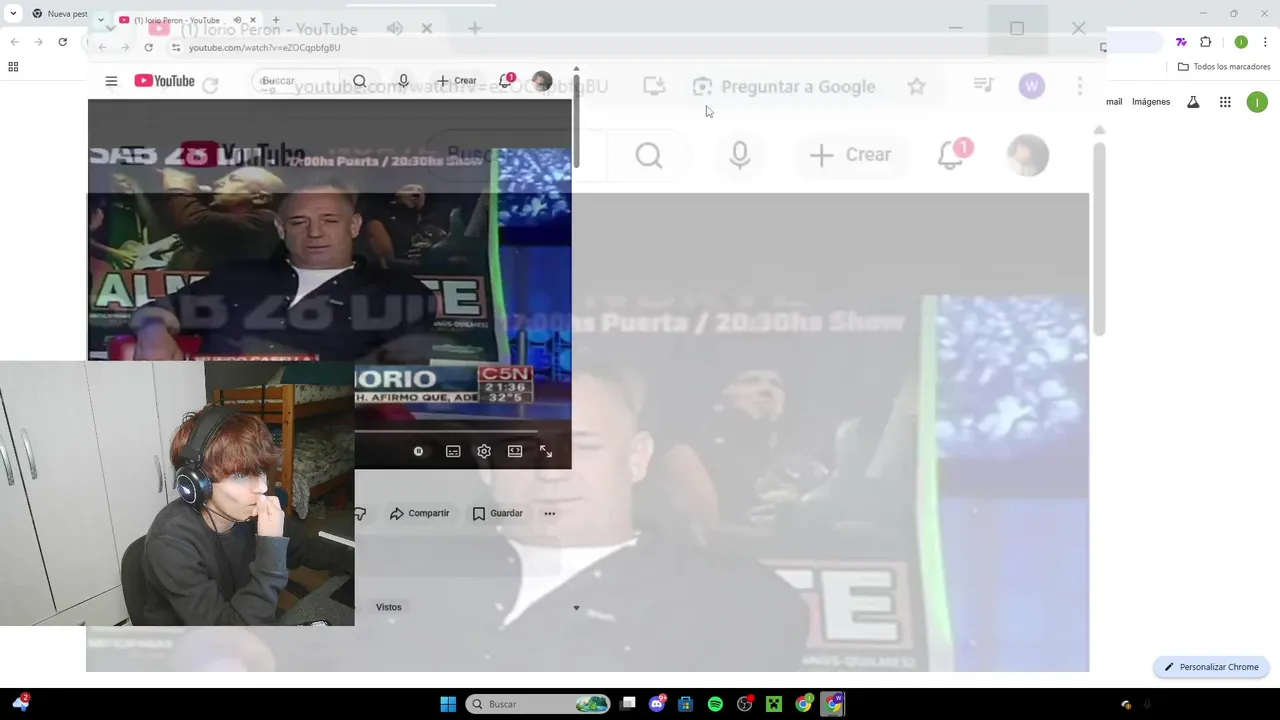The width and height of the screenshot is (1280, 720).
Task: Click the youtube.com address bar URL
Action: tap(264, 47)
